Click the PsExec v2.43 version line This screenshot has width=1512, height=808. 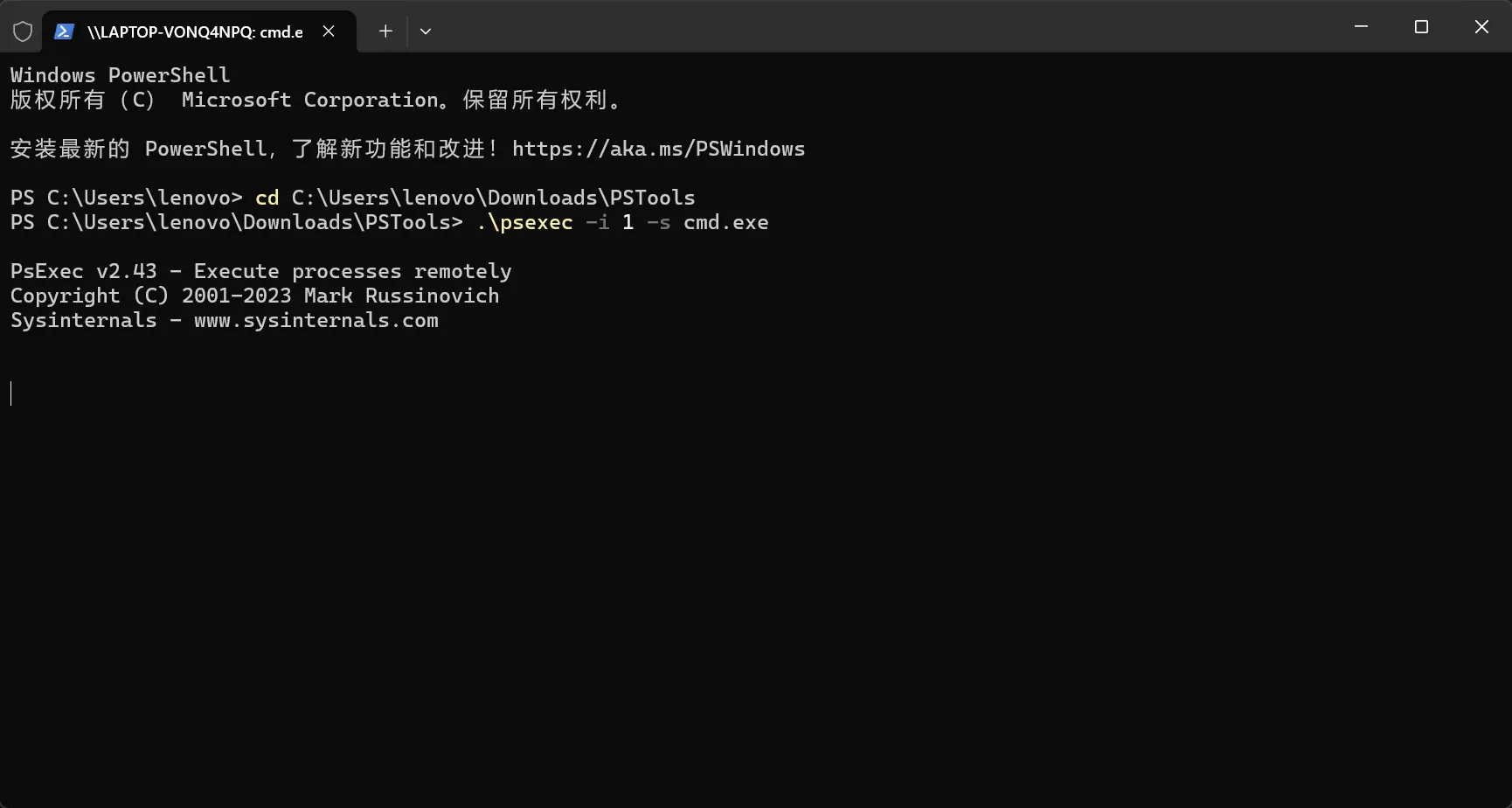tap(260, 271)
